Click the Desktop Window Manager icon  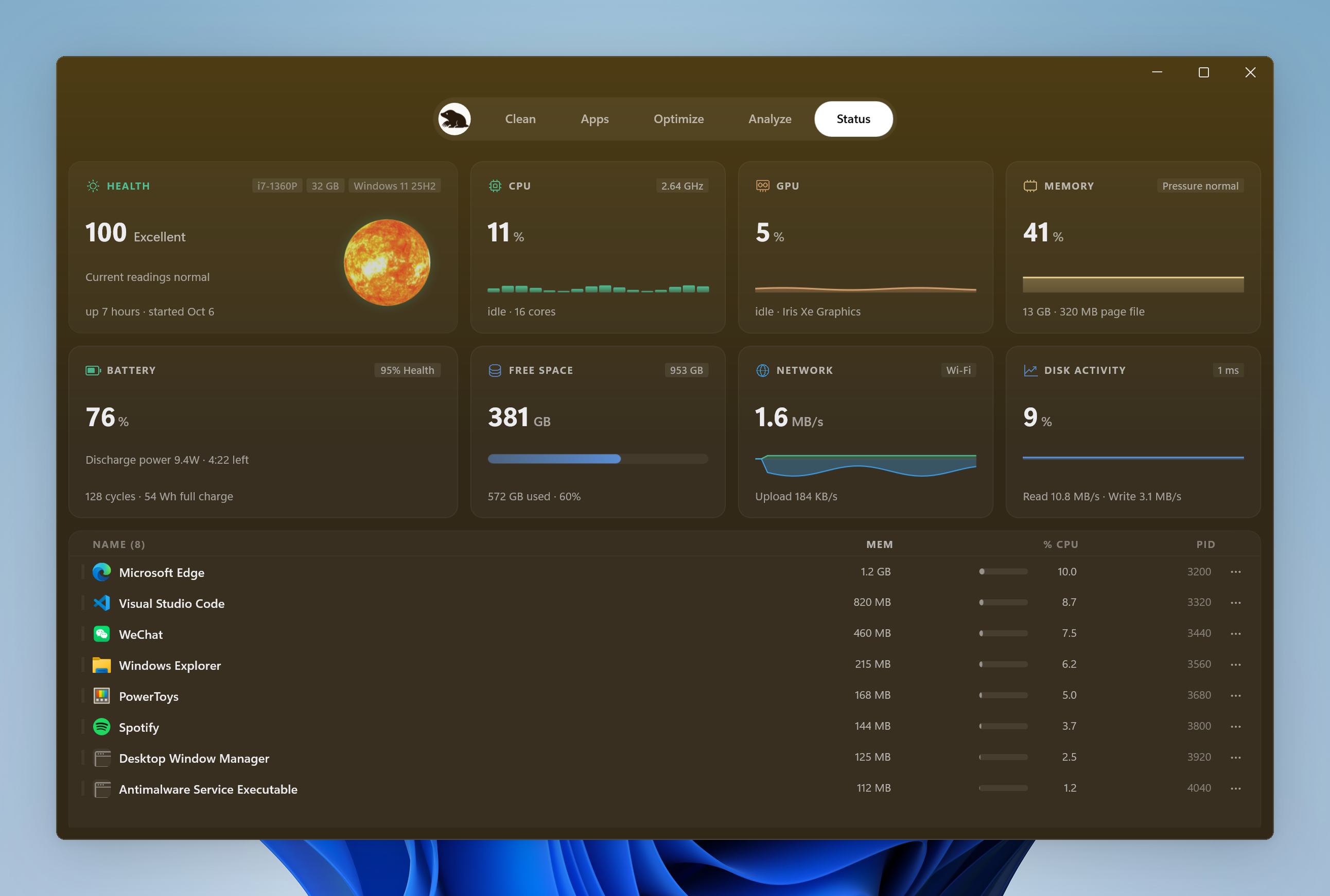click(x=102, y=758)
